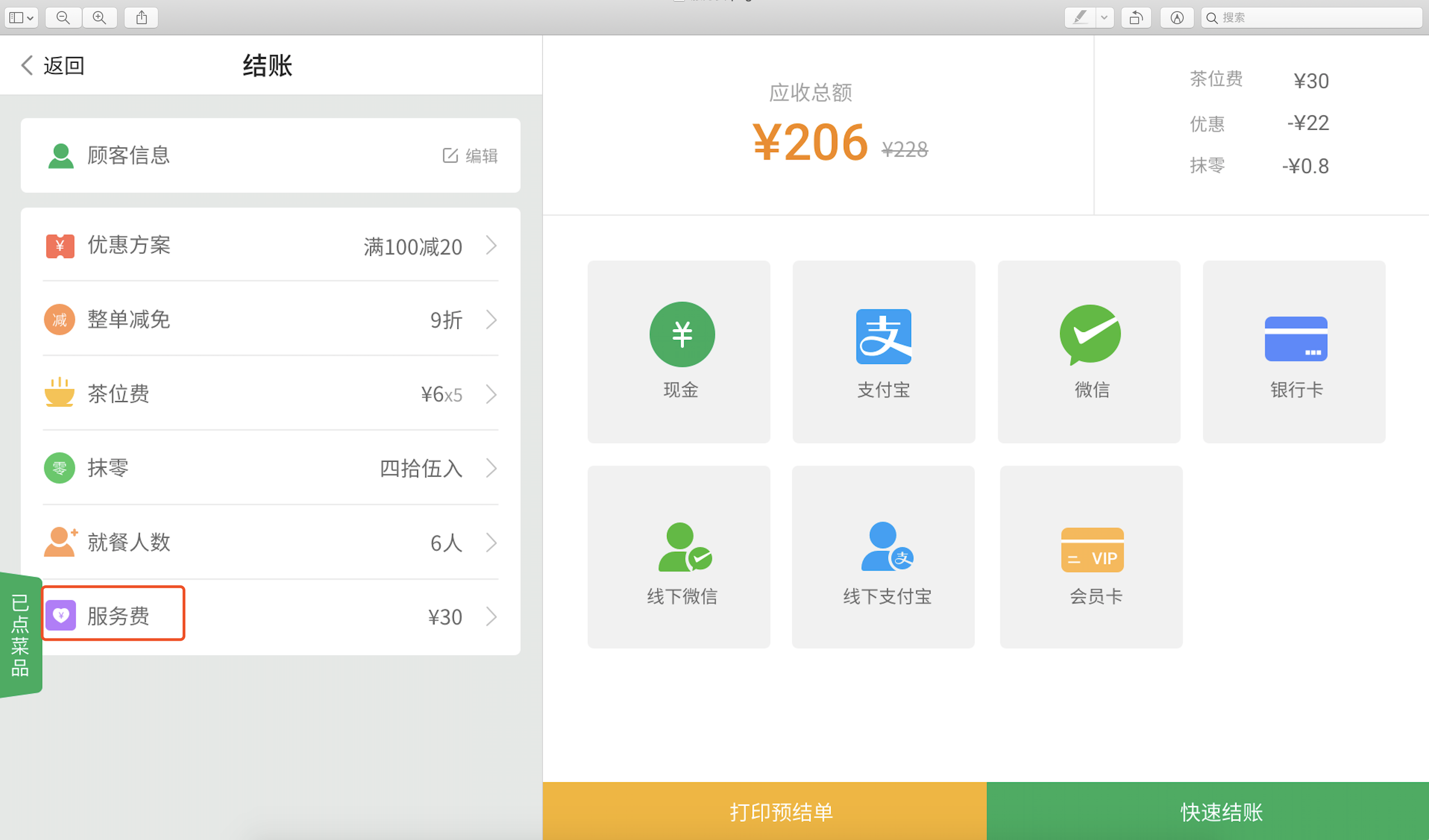Click the rotate icon in the toolbar

[x=1136, y=18]
